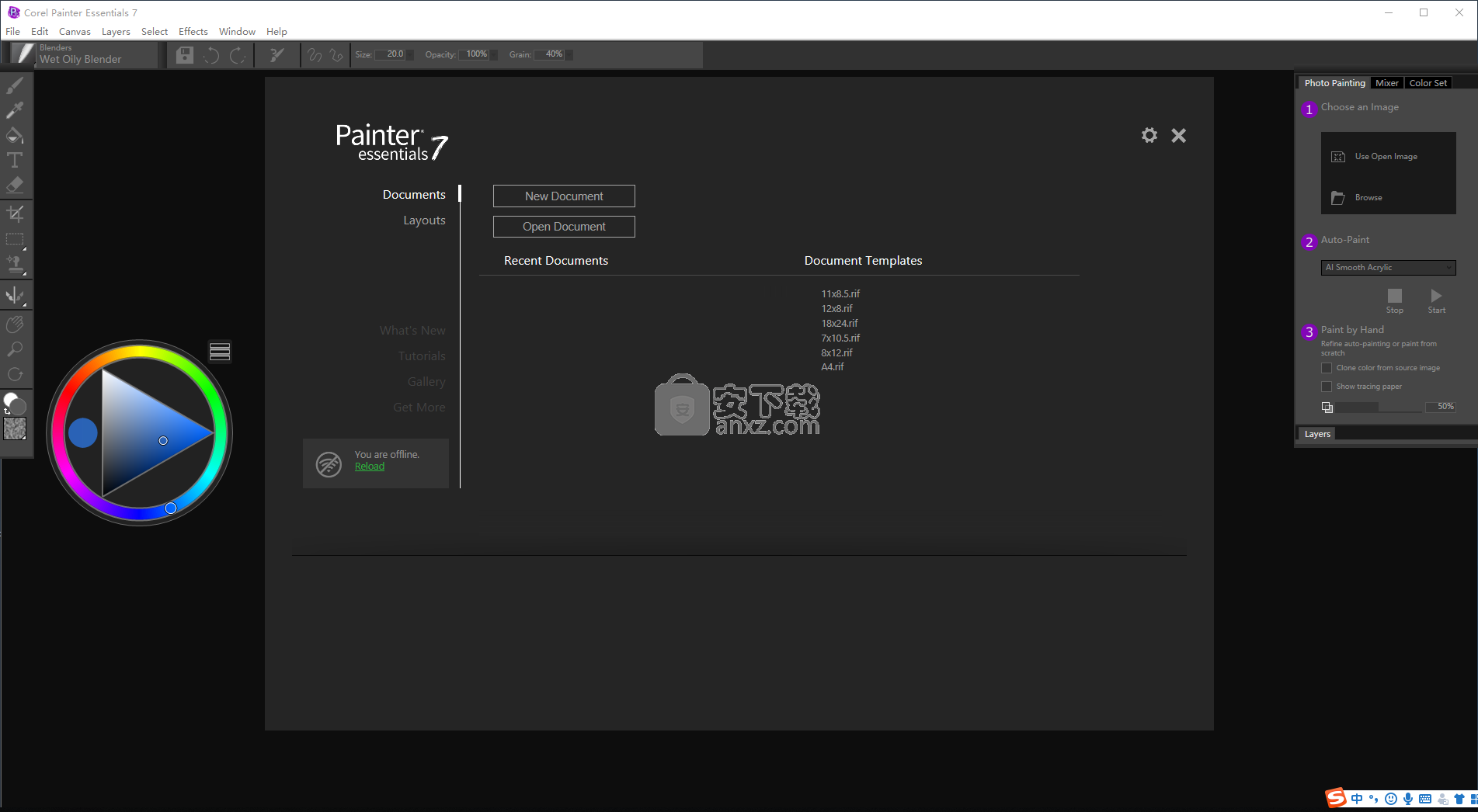Viewport: 1478px width, 812px height.
Task: Click the main and additional color swatches
Action: [15, 404]
